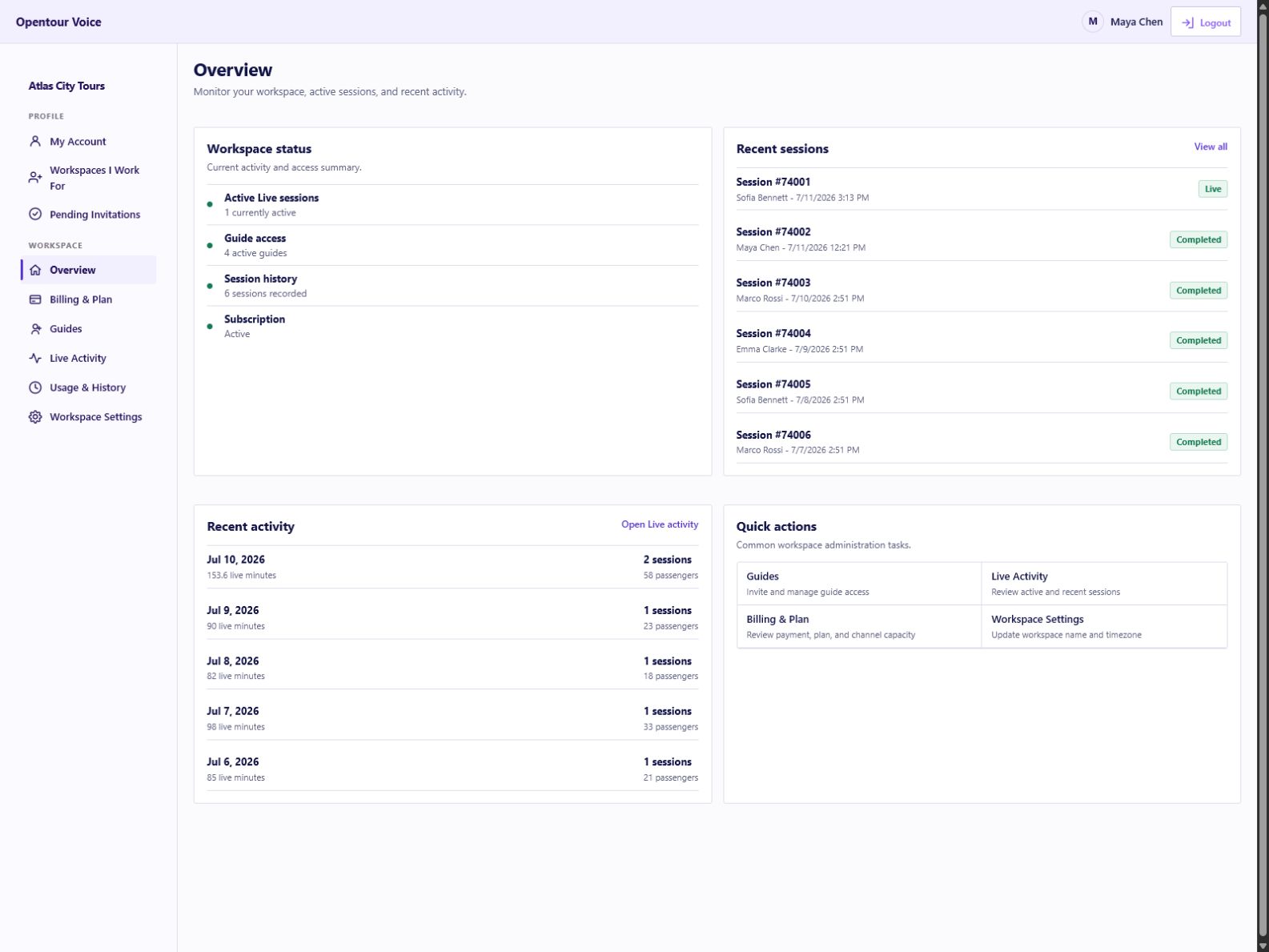Select Session #74004 row
Image resolution: width=1269 pixels, height=952 pixels.
click(982, 340)
